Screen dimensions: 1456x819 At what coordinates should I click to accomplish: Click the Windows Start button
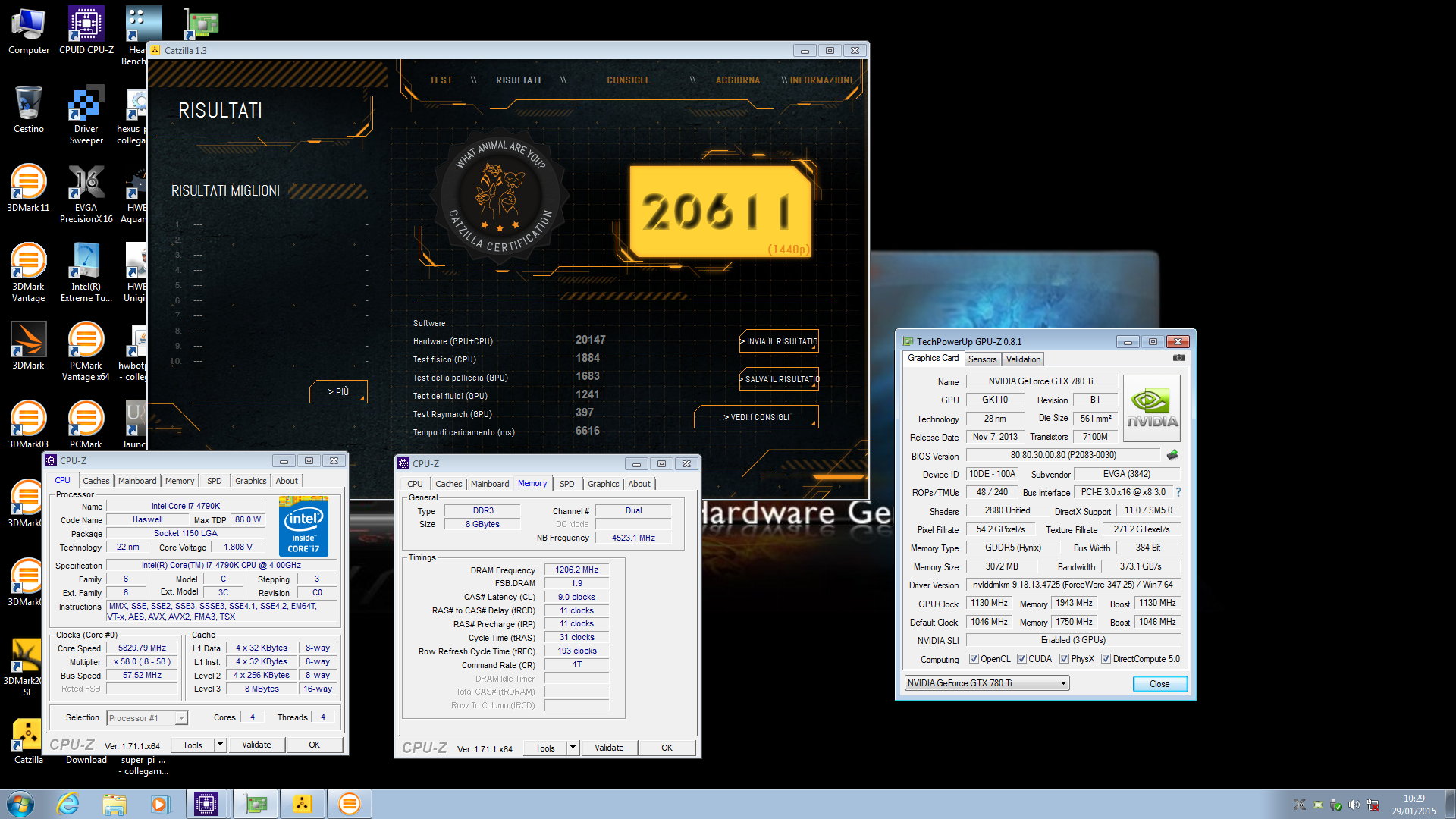coord(20,804)
